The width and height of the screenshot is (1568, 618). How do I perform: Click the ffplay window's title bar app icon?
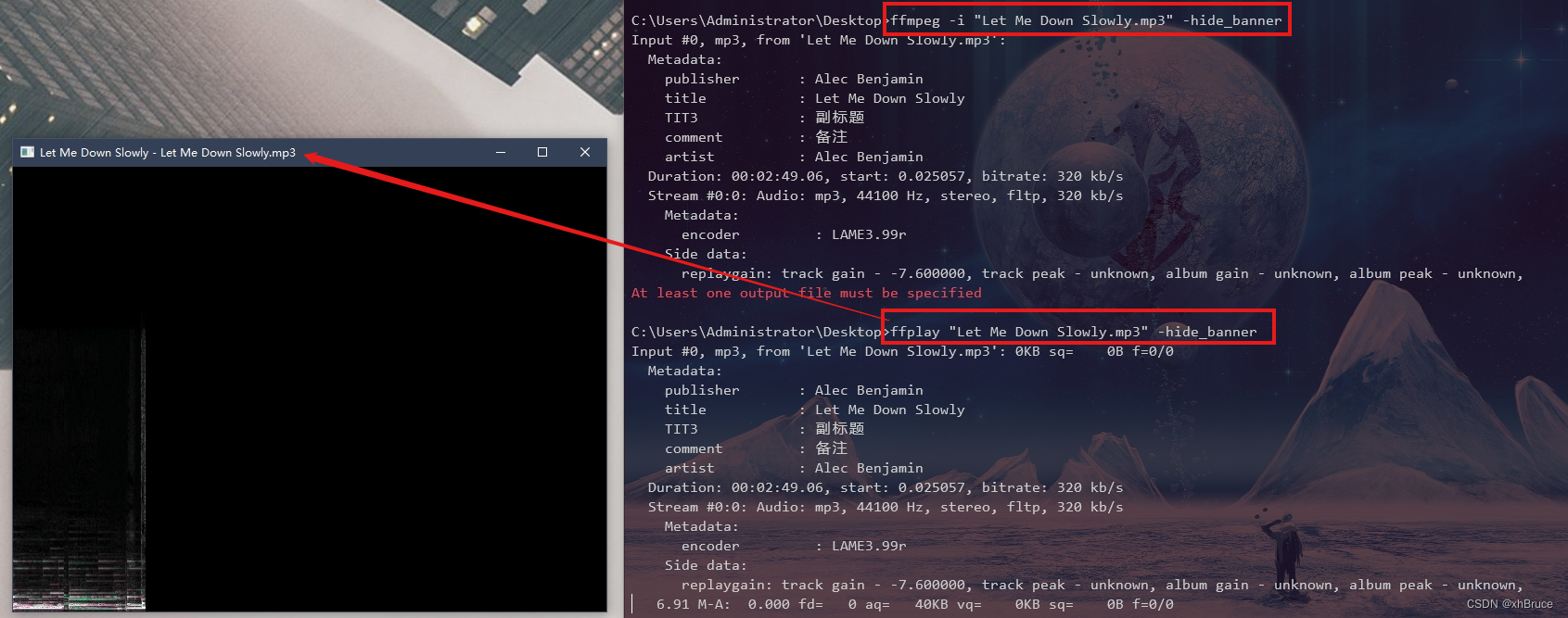[x=28, y=152]
